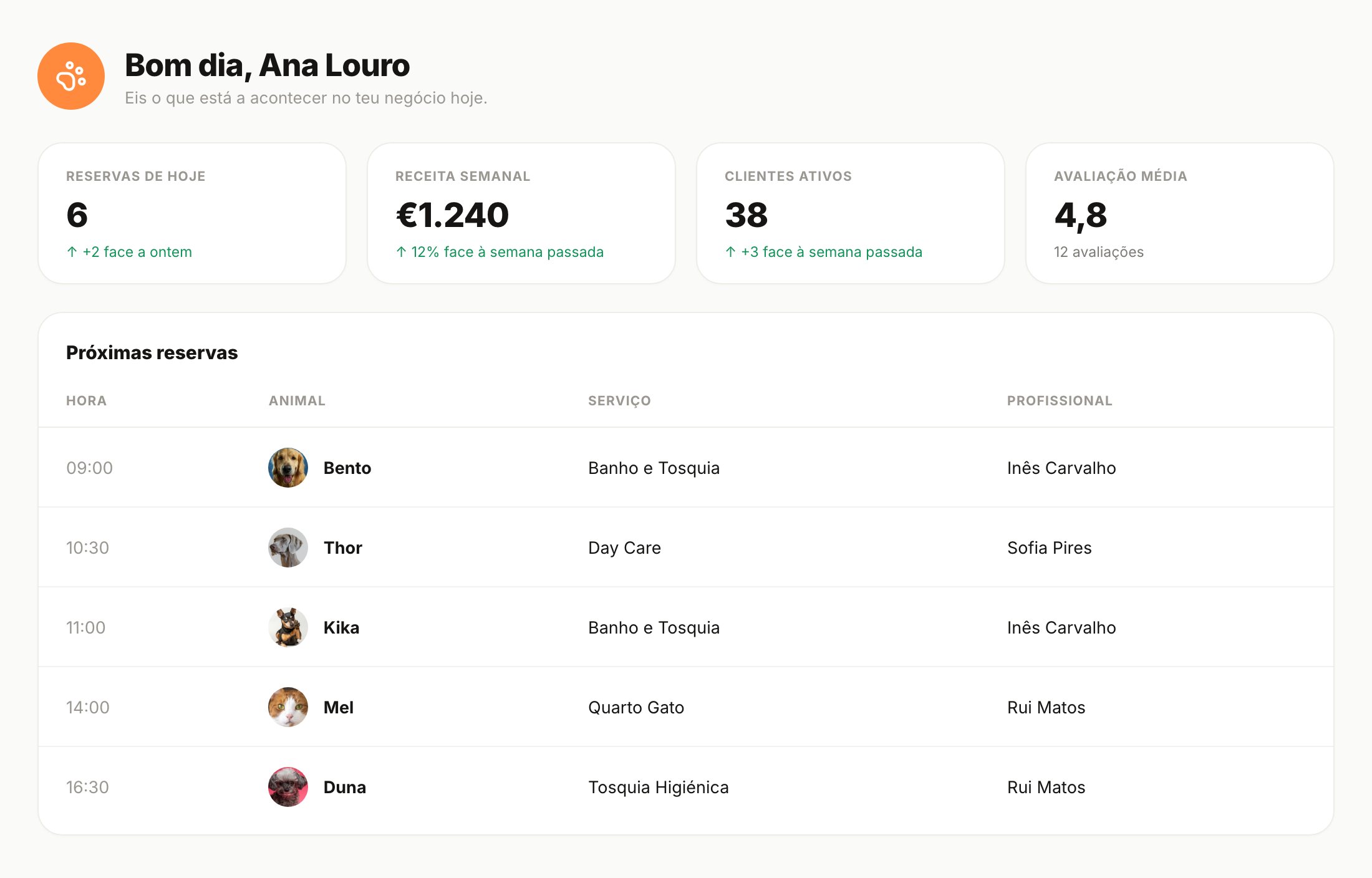The width and height of the screenshot is (1372, 878).
Task: Click the PROFISSIONAL column header
Action: [1060, 401]
